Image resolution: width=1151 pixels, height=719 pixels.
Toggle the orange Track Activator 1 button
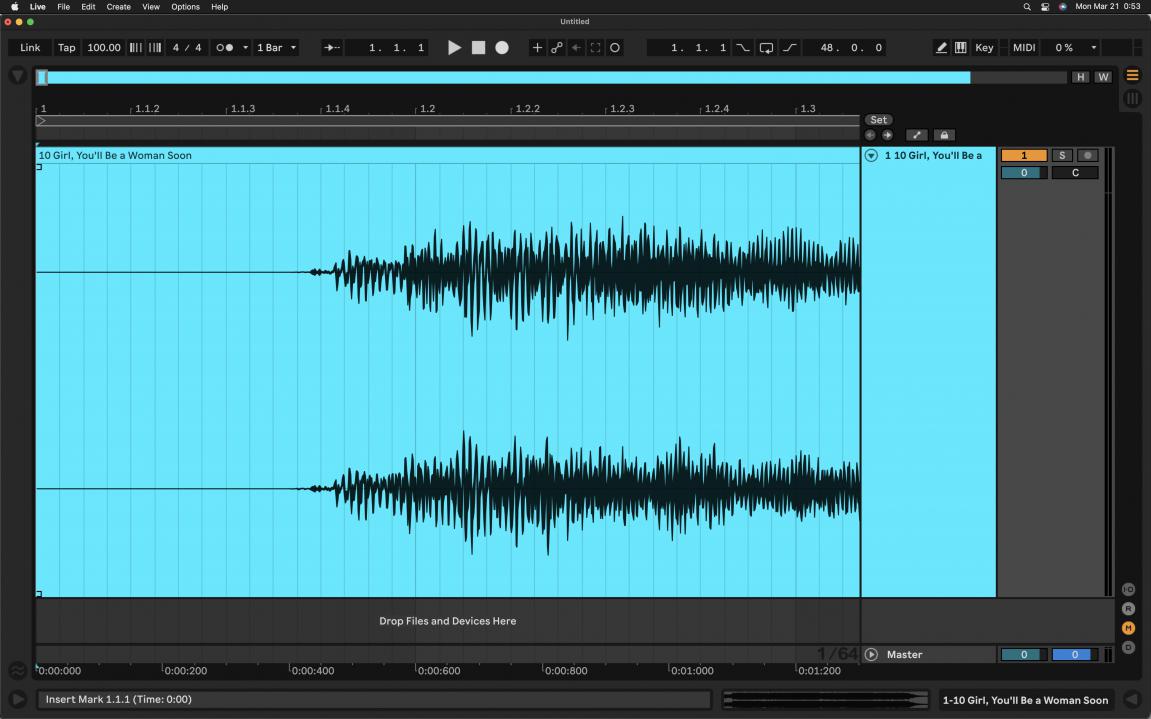click(1023, 156)
